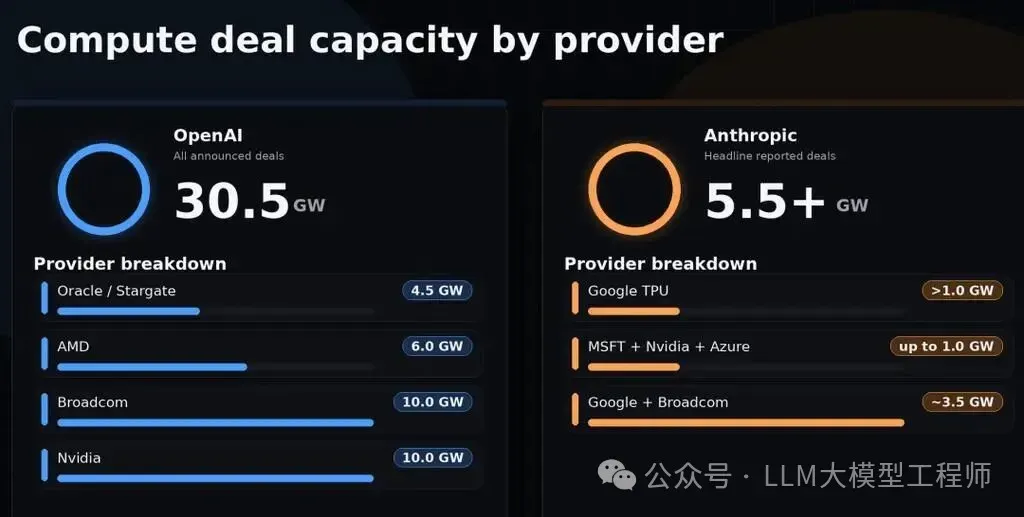This screenshot has height=517, width=1024.
Task: Click the Google + Broadcom orange bar
Action: coord(746,423)
